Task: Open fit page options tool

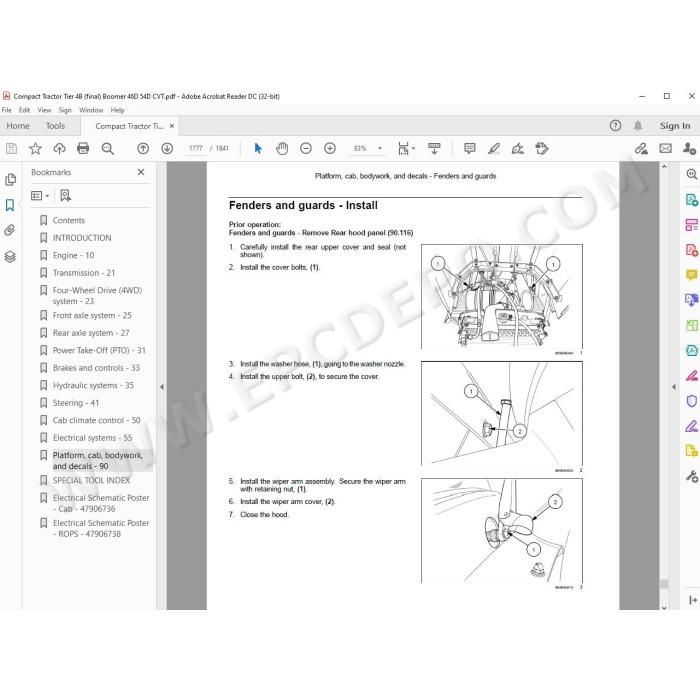Action: pos(405,149)
